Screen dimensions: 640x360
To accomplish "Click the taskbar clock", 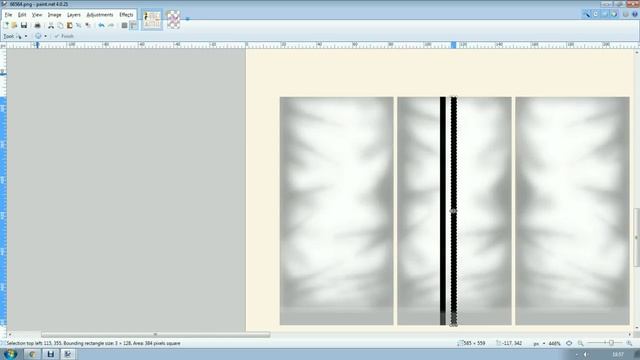I will point(618,354).
